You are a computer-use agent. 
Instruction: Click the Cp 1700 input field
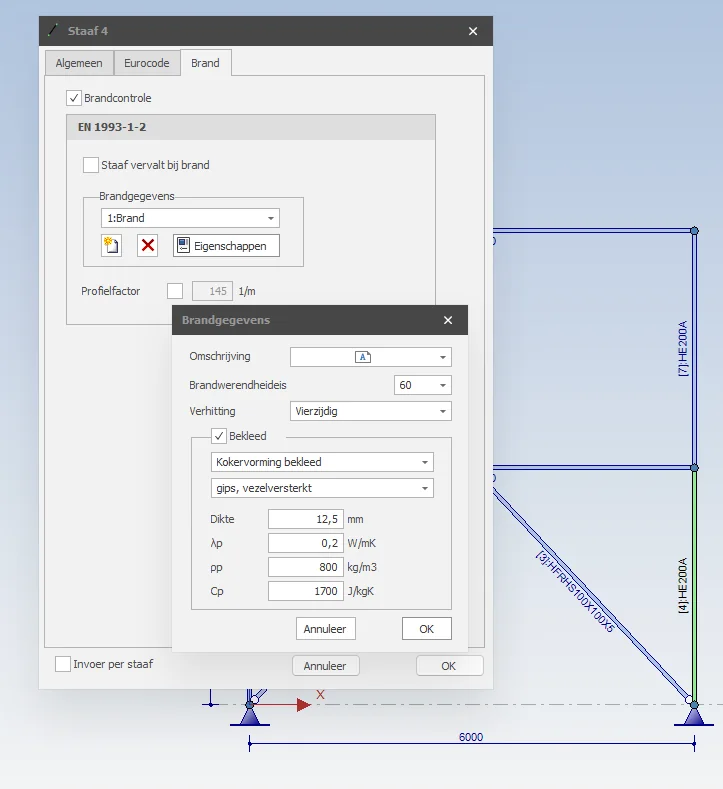point(306,591)
